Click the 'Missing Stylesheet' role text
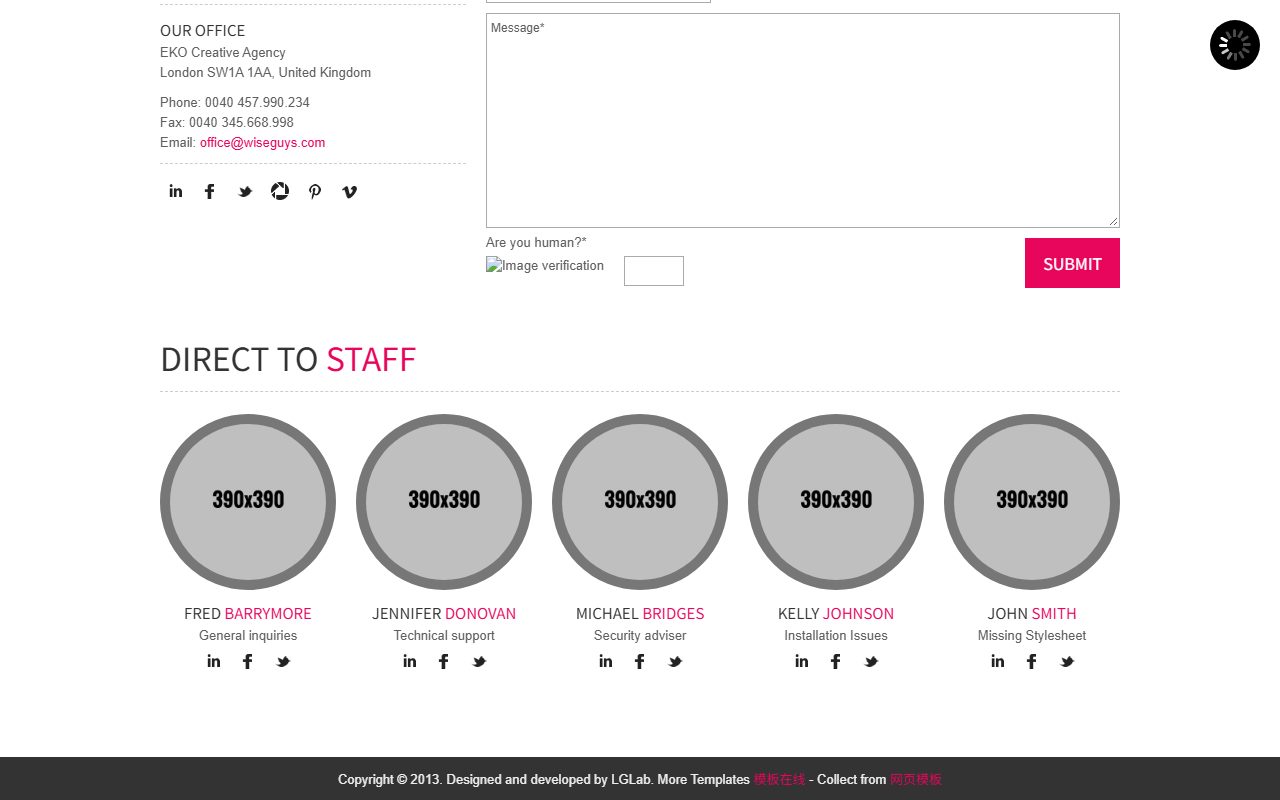Viewport: 1280px width, 800px height. 1032,635
